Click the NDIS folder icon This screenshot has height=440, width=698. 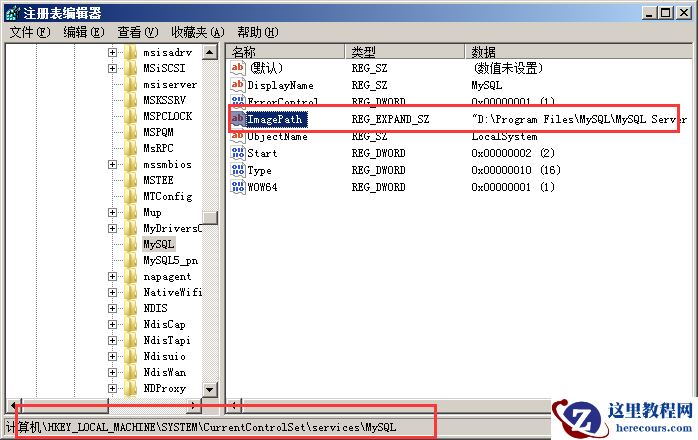click(x=130, y=308)
